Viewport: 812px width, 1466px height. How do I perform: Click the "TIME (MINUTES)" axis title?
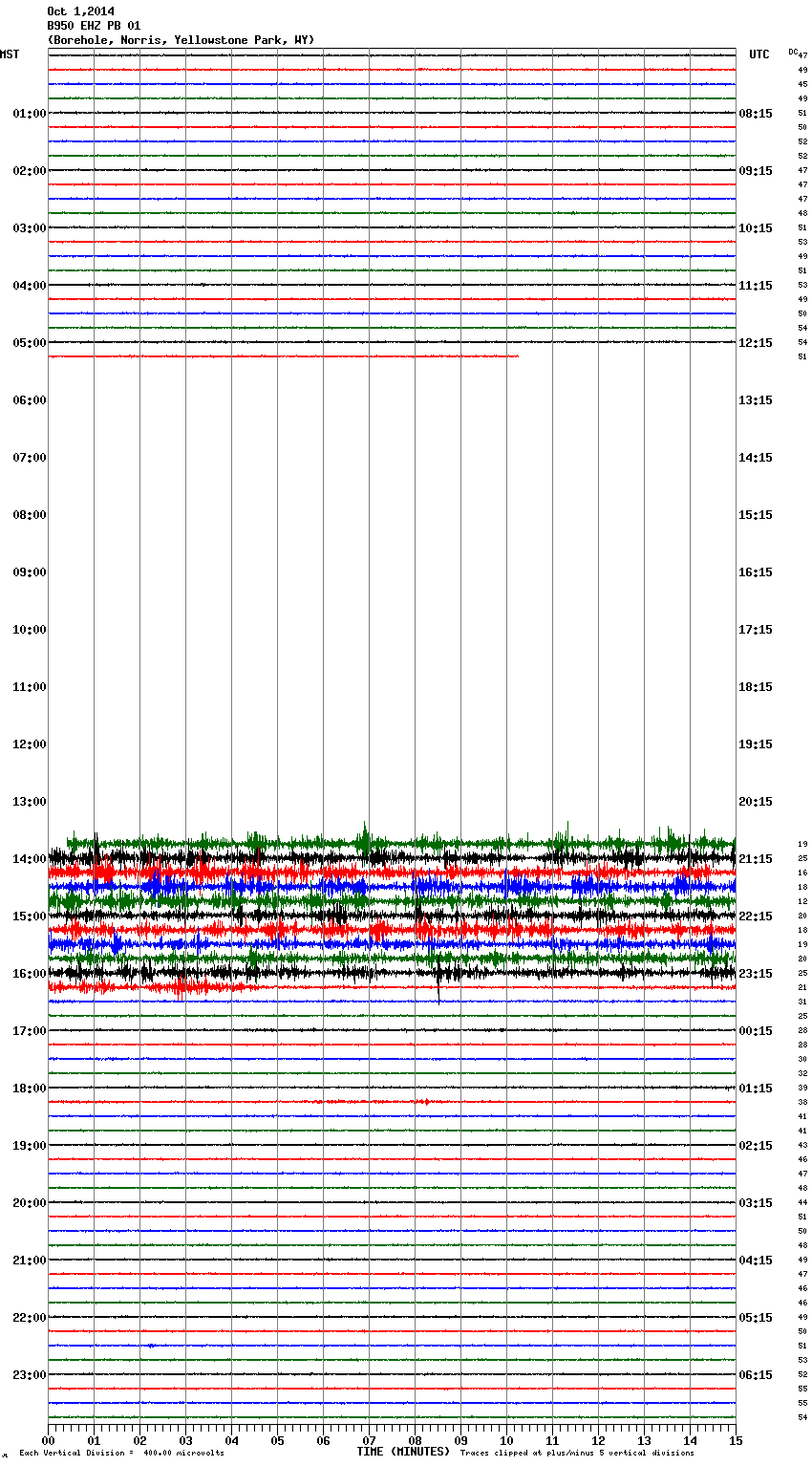(403, 1452)
